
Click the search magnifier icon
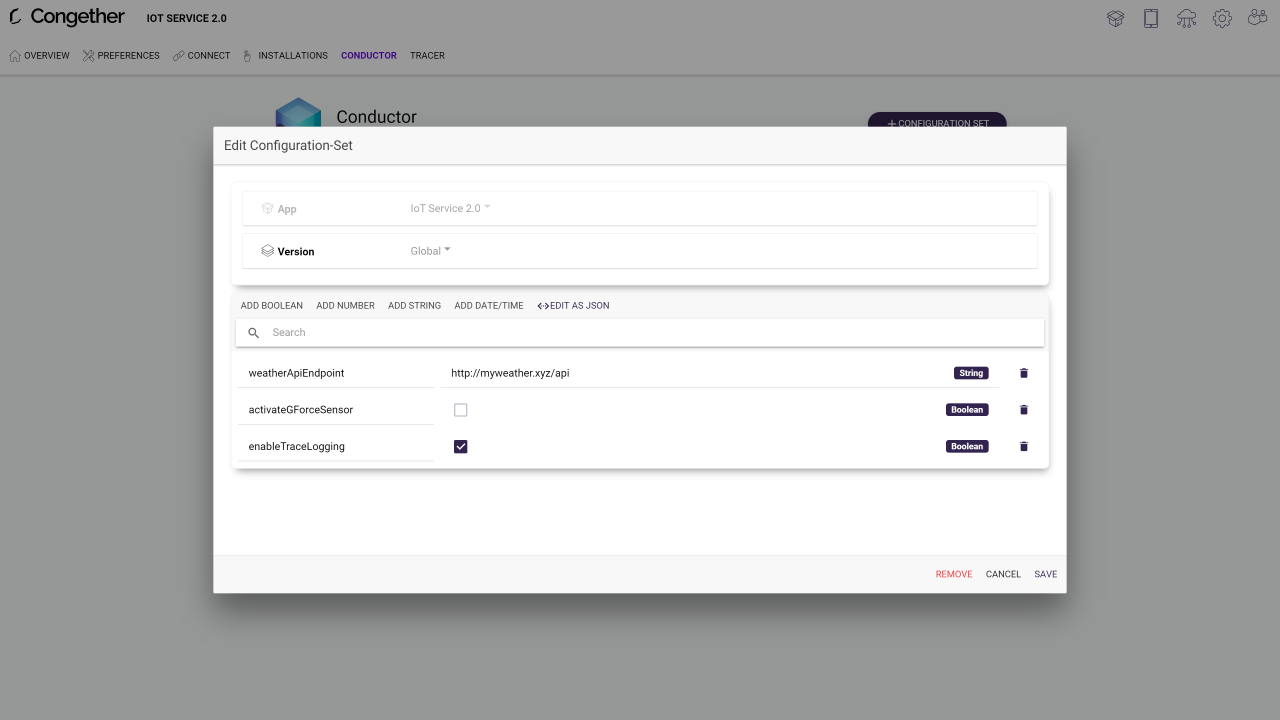(x=253, y=333)
